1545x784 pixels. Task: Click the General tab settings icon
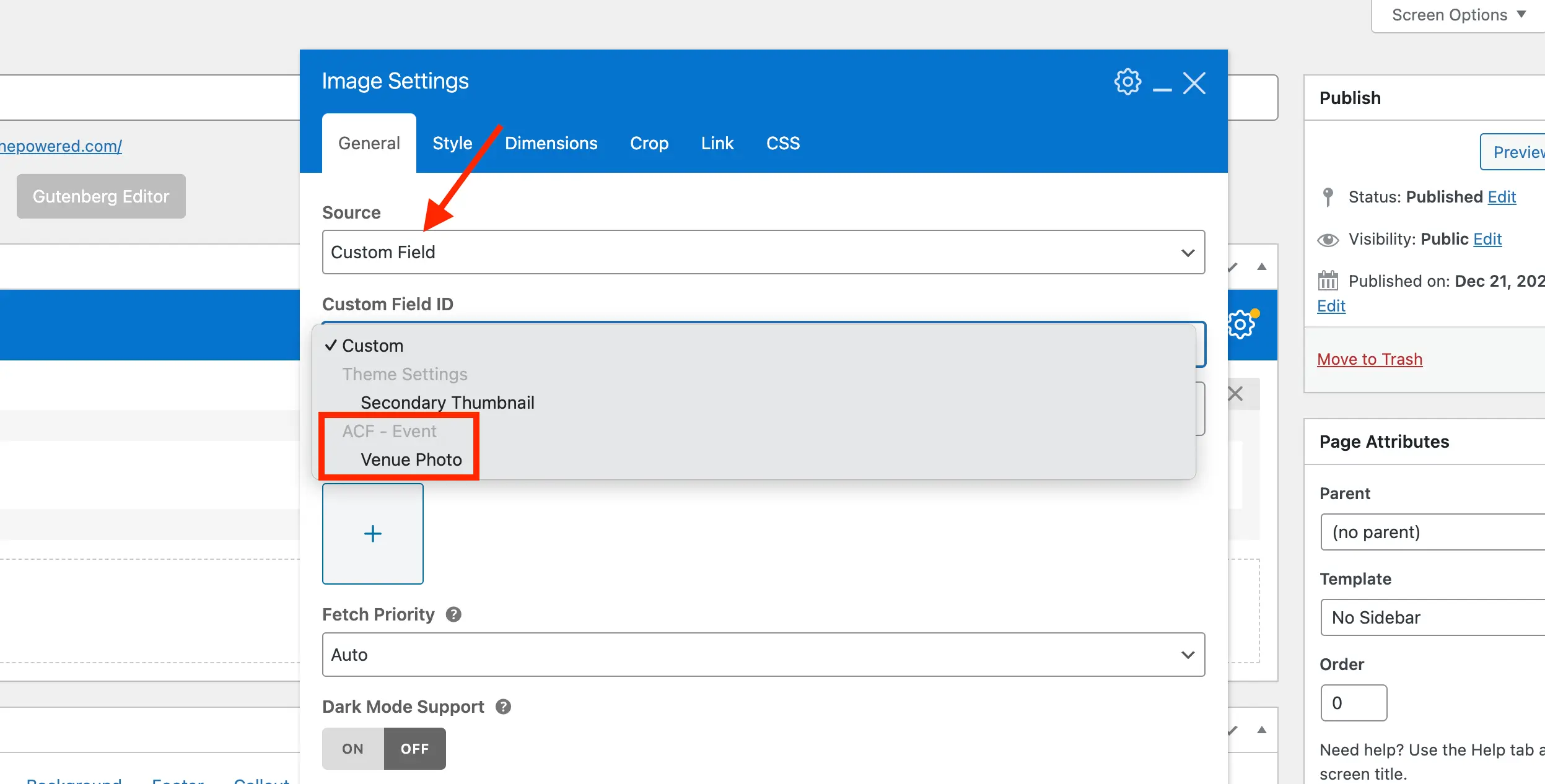(x=1128, y=82)
